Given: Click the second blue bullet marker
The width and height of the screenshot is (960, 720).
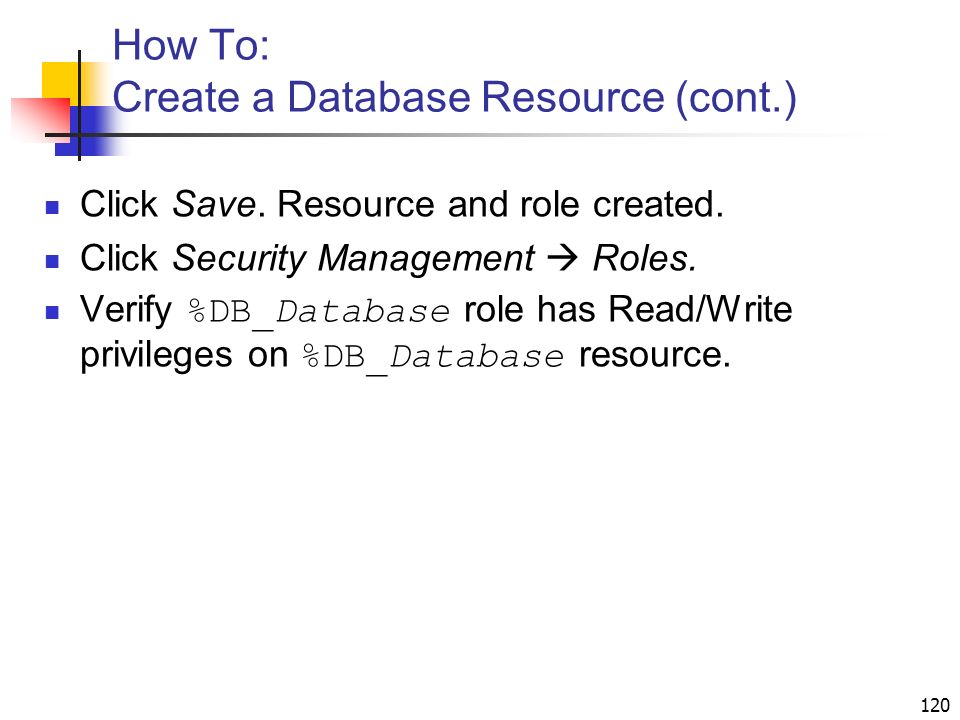Looking at the screenshot, I should click(x=53, y=261).
